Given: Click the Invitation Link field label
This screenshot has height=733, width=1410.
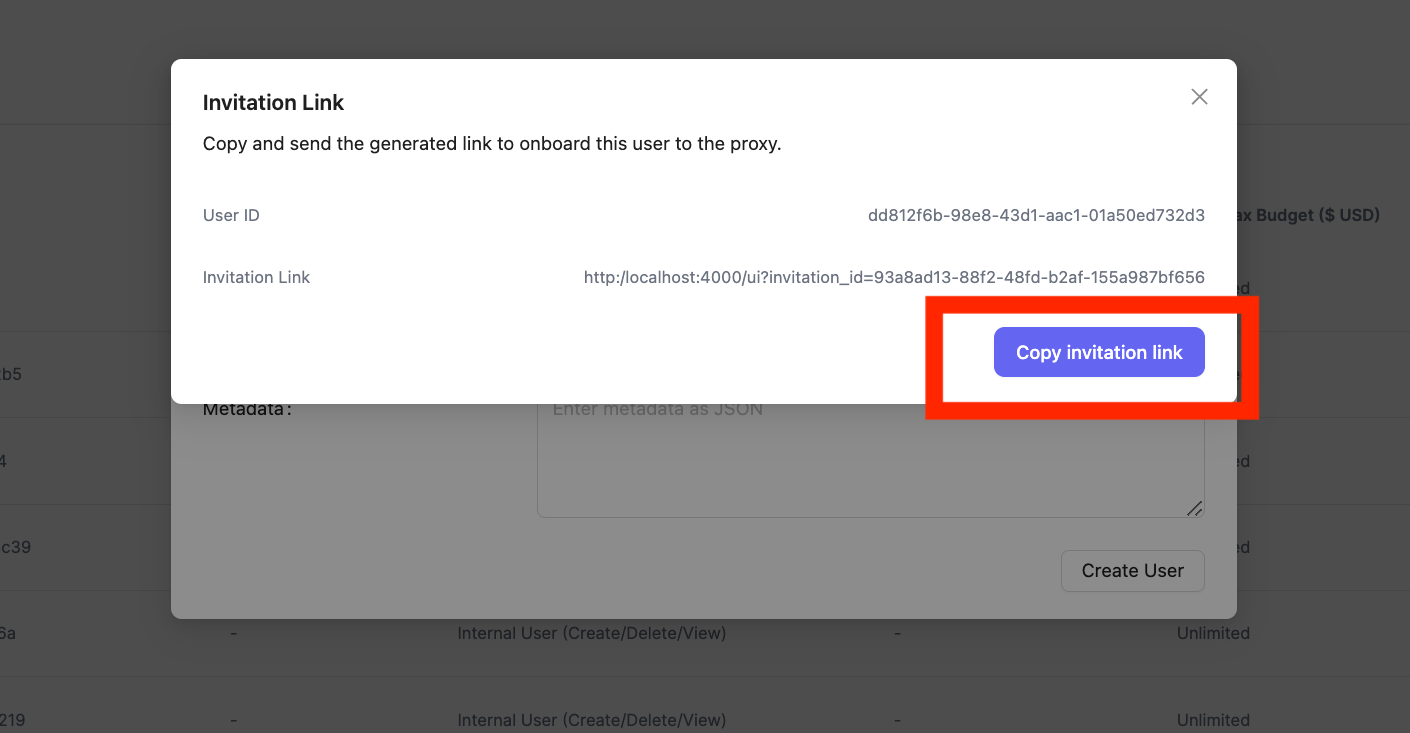Looking at the screenshot, I should 256,277.
